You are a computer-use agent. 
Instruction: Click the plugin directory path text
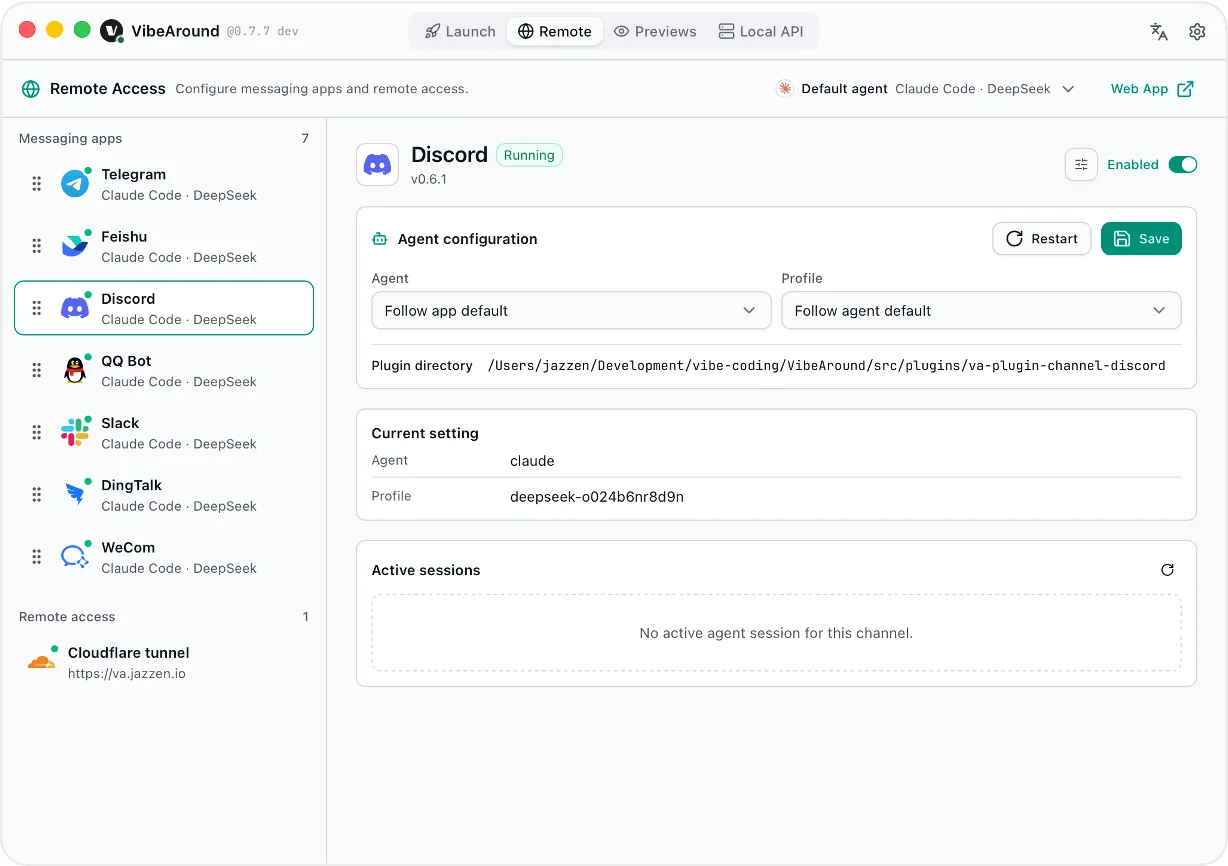pos(826,366)
